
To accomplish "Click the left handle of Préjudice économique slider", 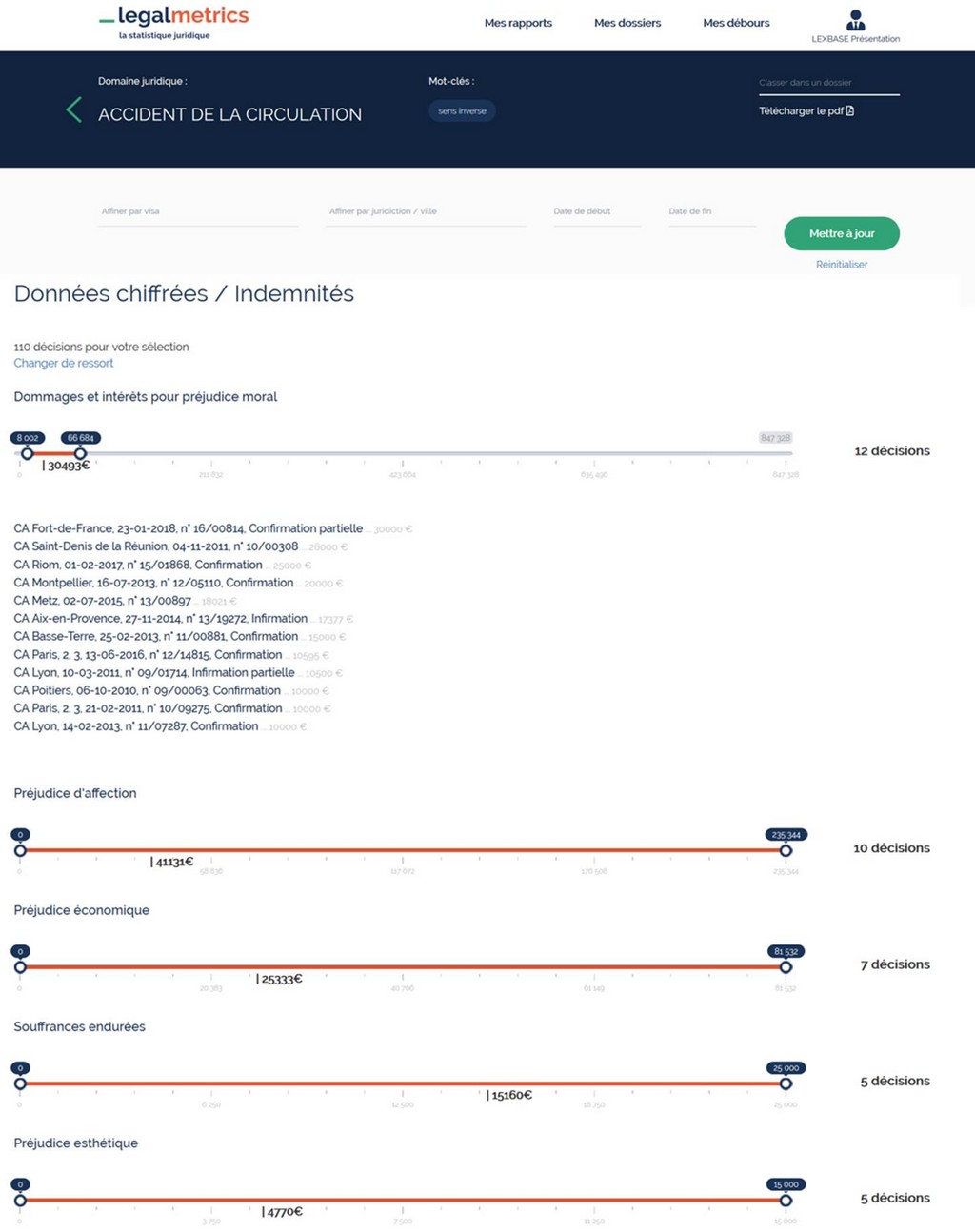I will coord(20,967).
